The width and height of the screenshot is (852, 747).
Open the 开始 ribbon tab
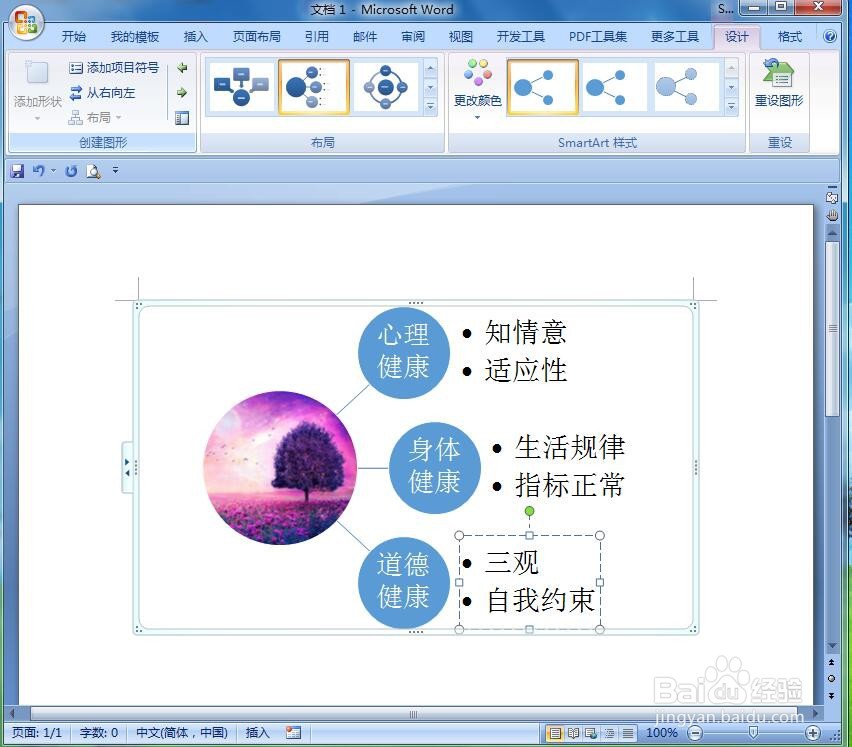click(x=74, y=36)
